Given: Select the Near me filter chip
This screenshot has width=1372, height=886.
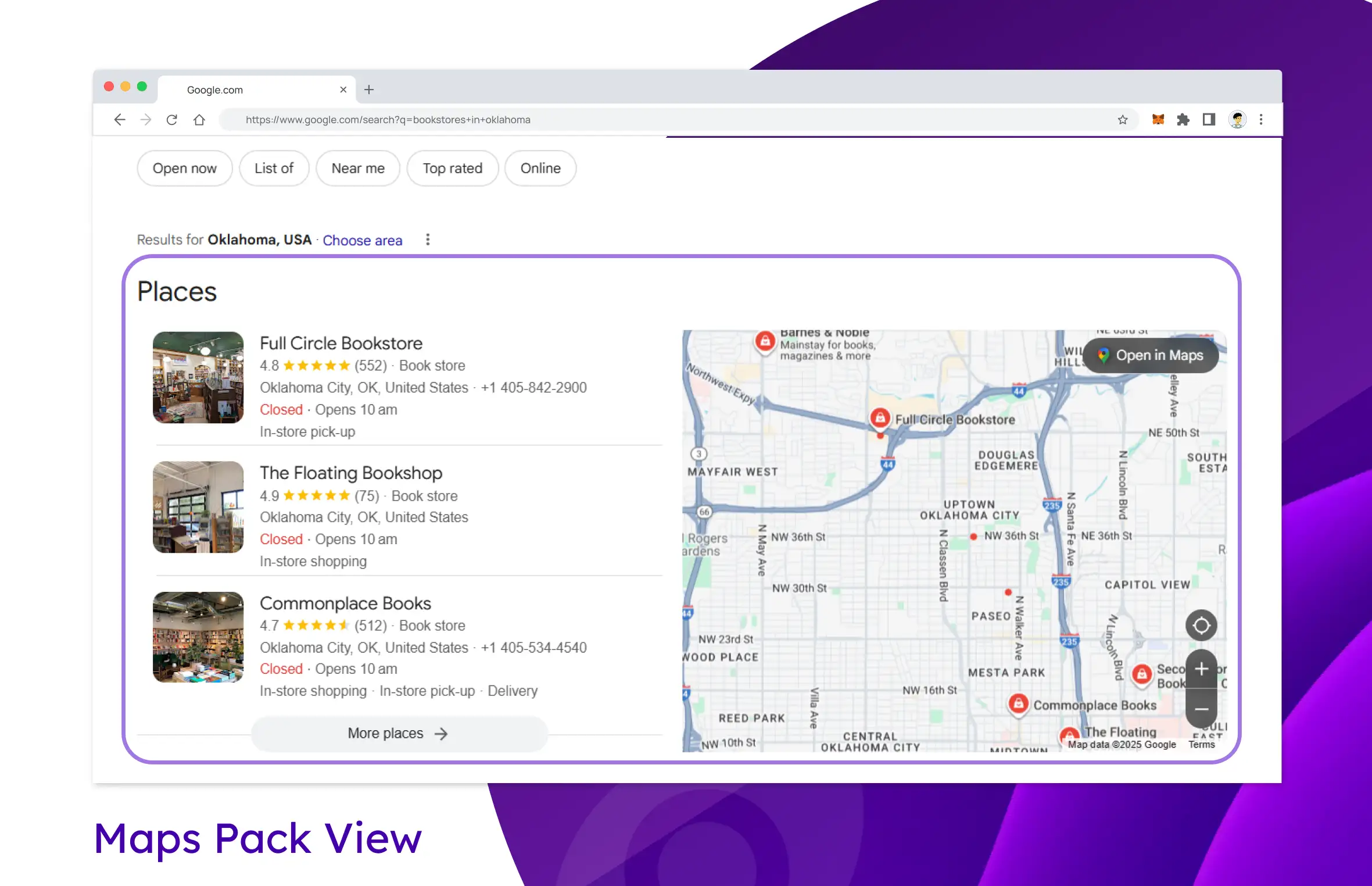Looking at the screenshot, I should (x=358, y=169).
